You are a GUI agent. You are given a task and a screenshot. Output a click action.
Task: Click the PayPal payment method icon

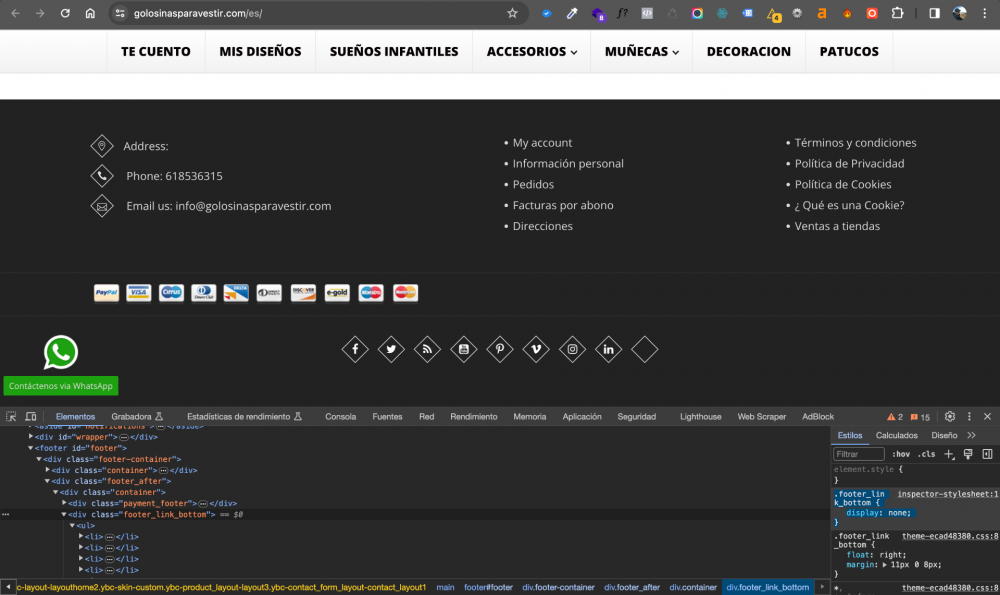click(106, 292)
